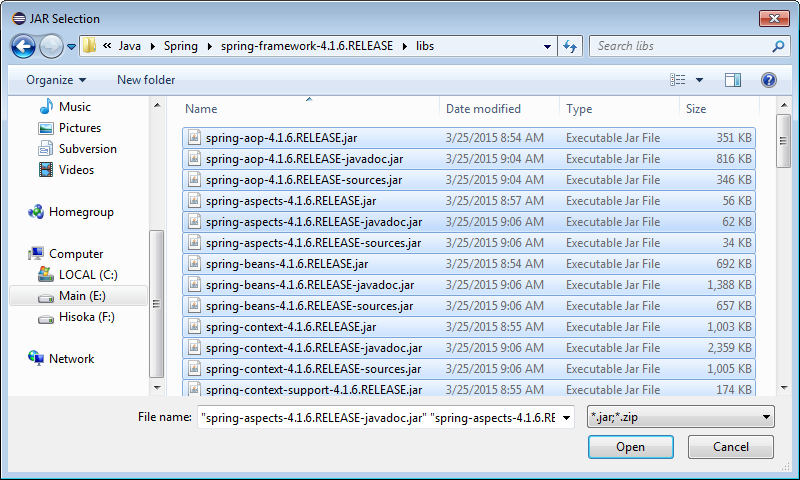Open the address bar previous locations dropdown
This screenshot has width=800, height=480.
click(547, 46)
